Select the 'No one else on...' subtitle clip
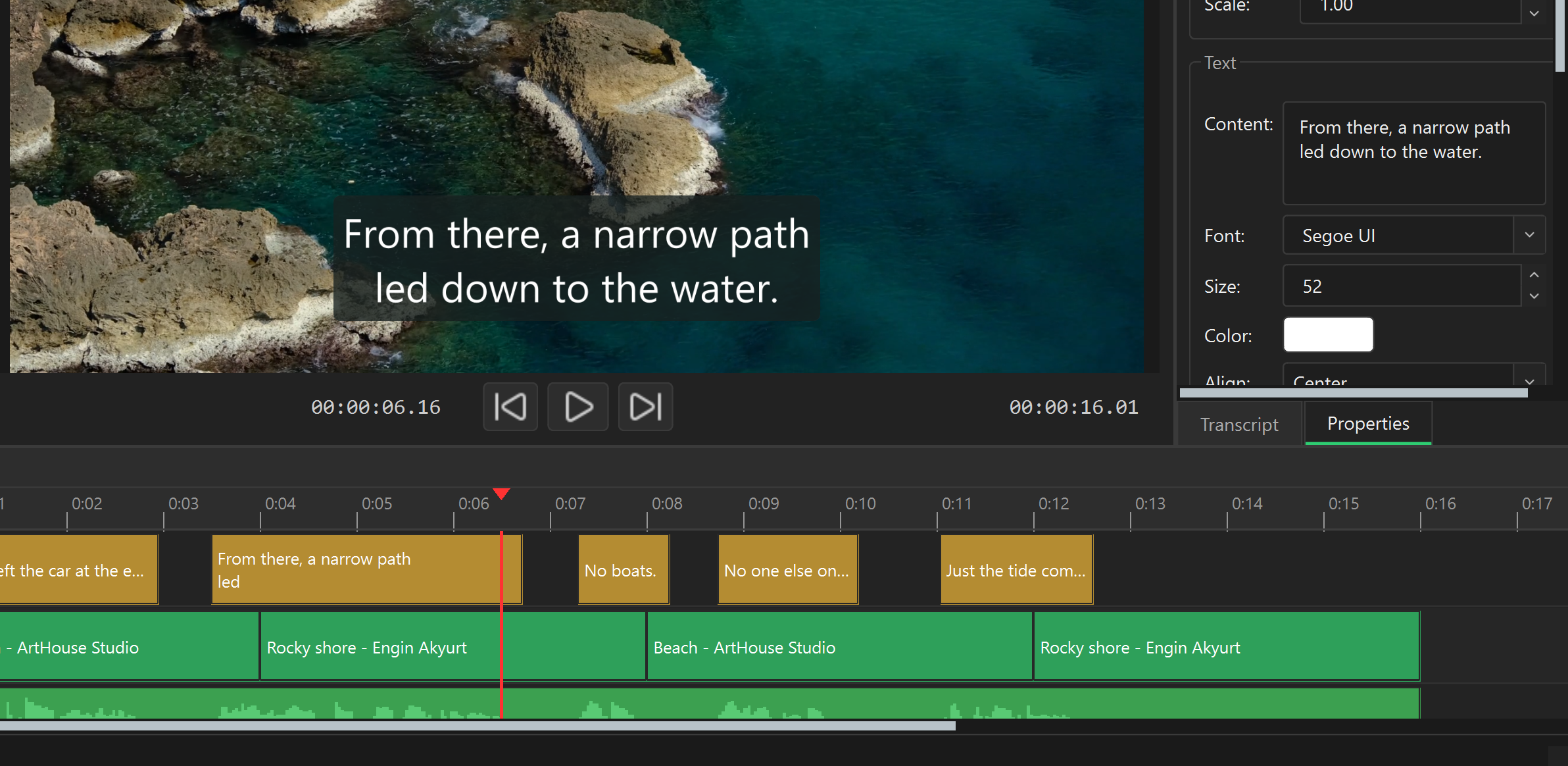This screenshot has width=1568, height=766. coord(788,570)
